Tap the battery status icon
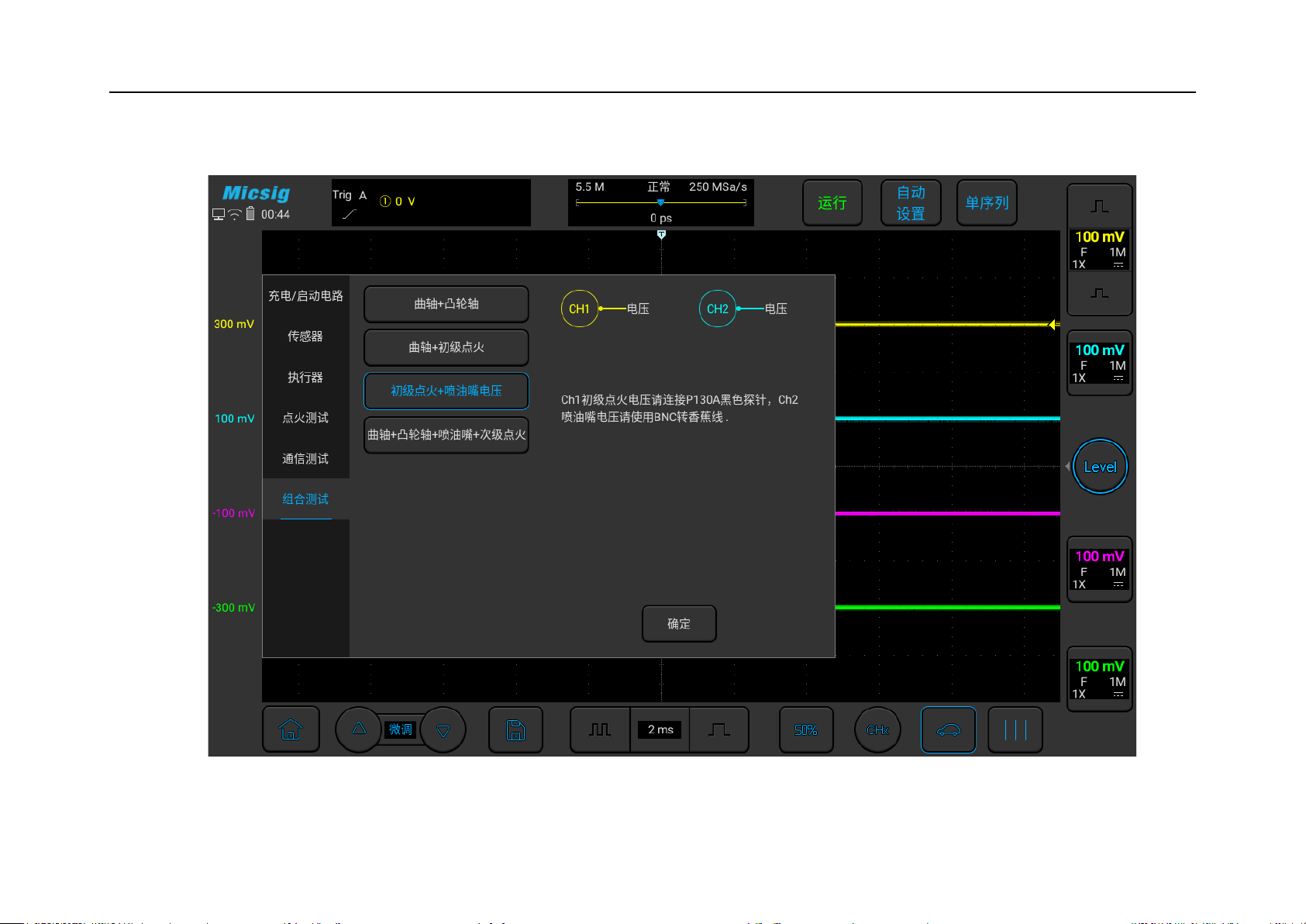This screenshot has width=1306, height=924. pos(250,214)
